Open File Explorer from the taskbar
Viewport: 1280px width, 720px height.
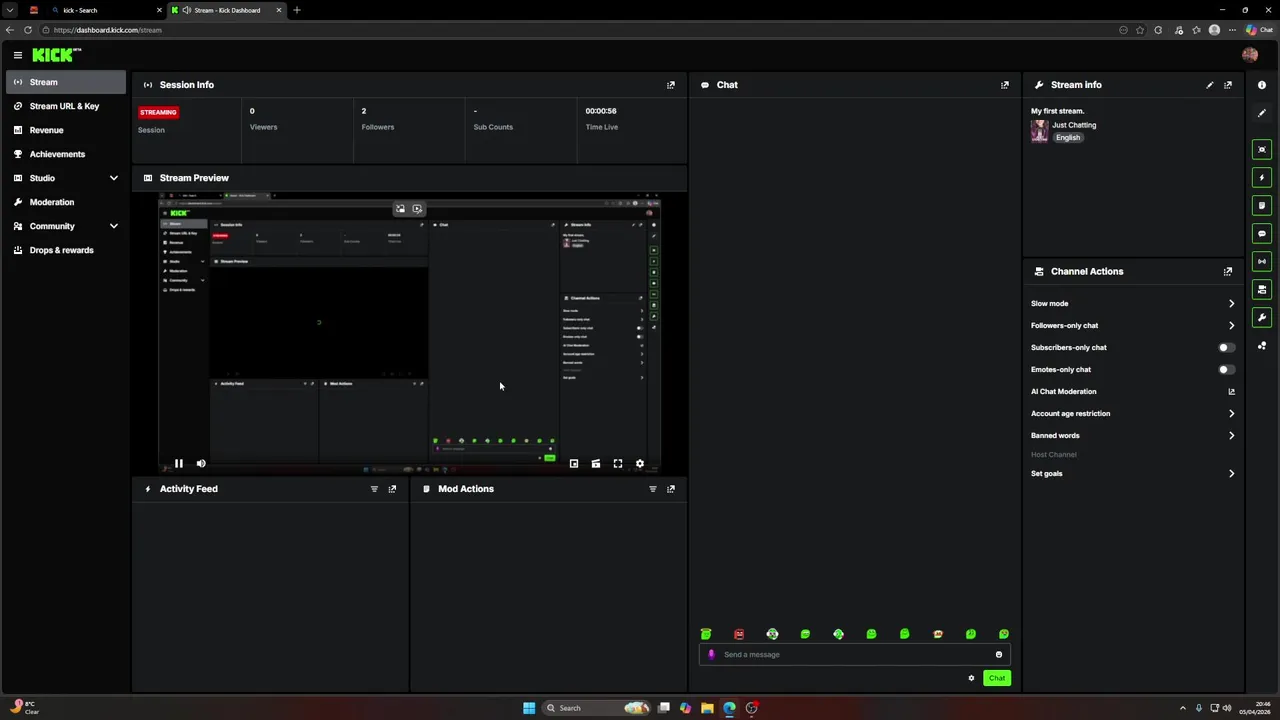coord(707,708)
